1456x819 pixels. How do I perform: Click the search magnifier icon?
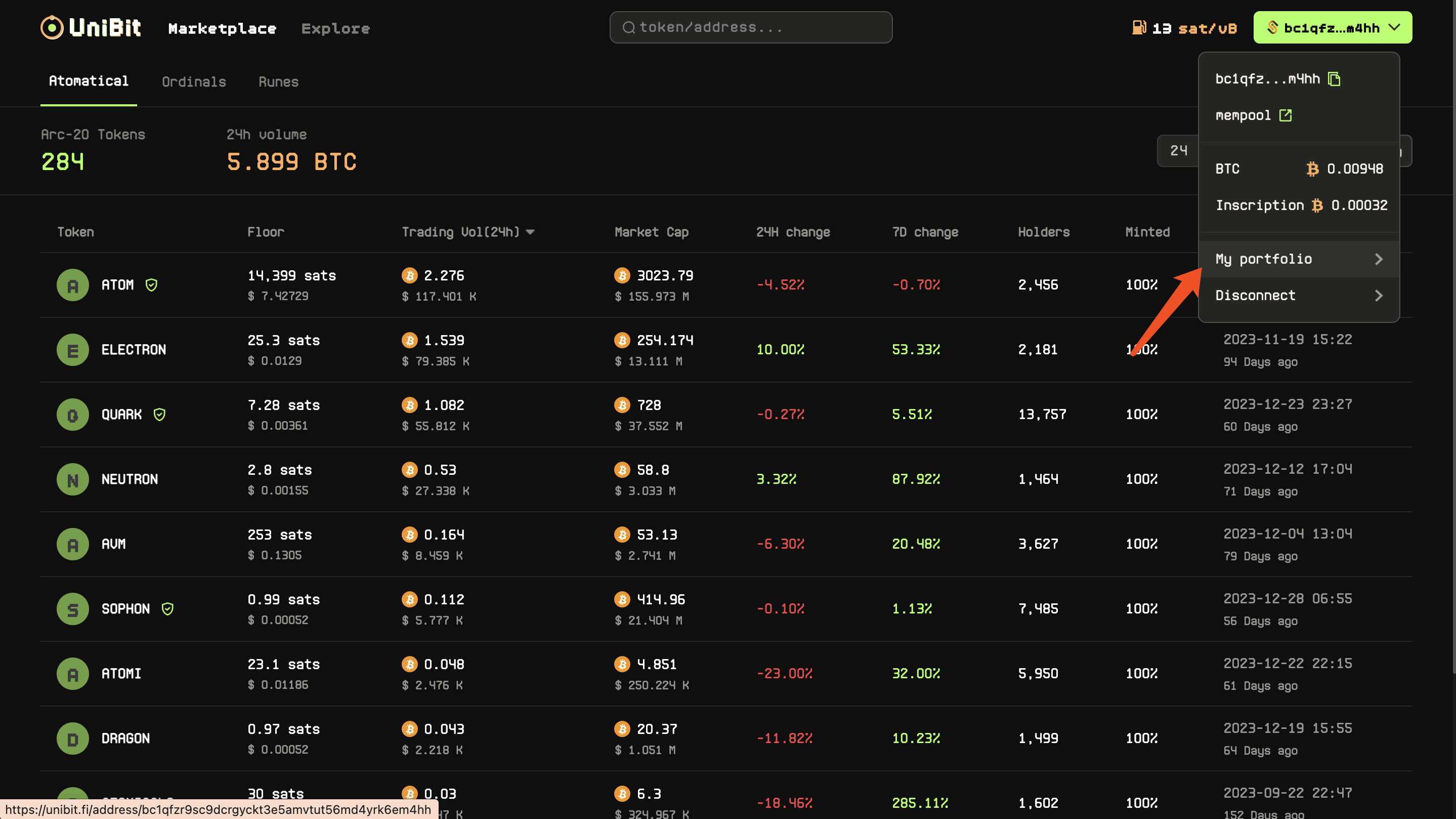click(628, 28)
